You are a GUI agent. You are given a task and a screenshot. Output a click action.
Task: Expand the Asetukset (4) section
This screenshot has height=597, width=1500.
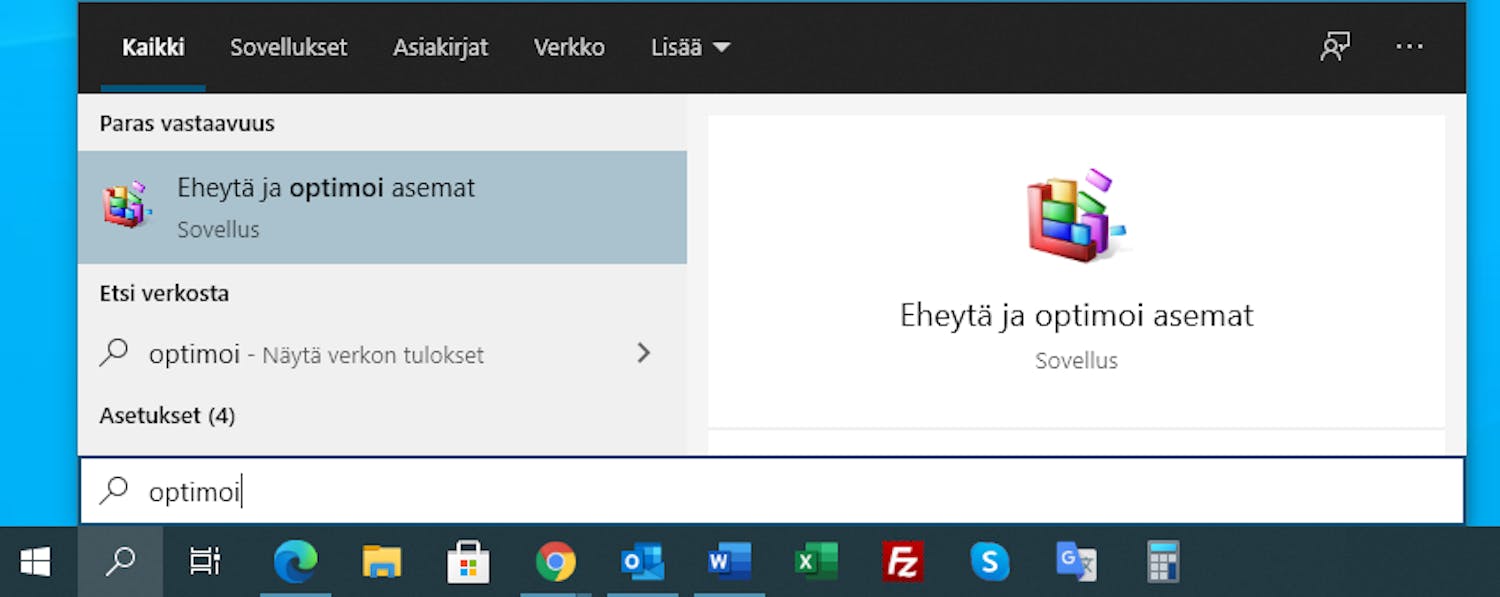(x=167, y=415)
